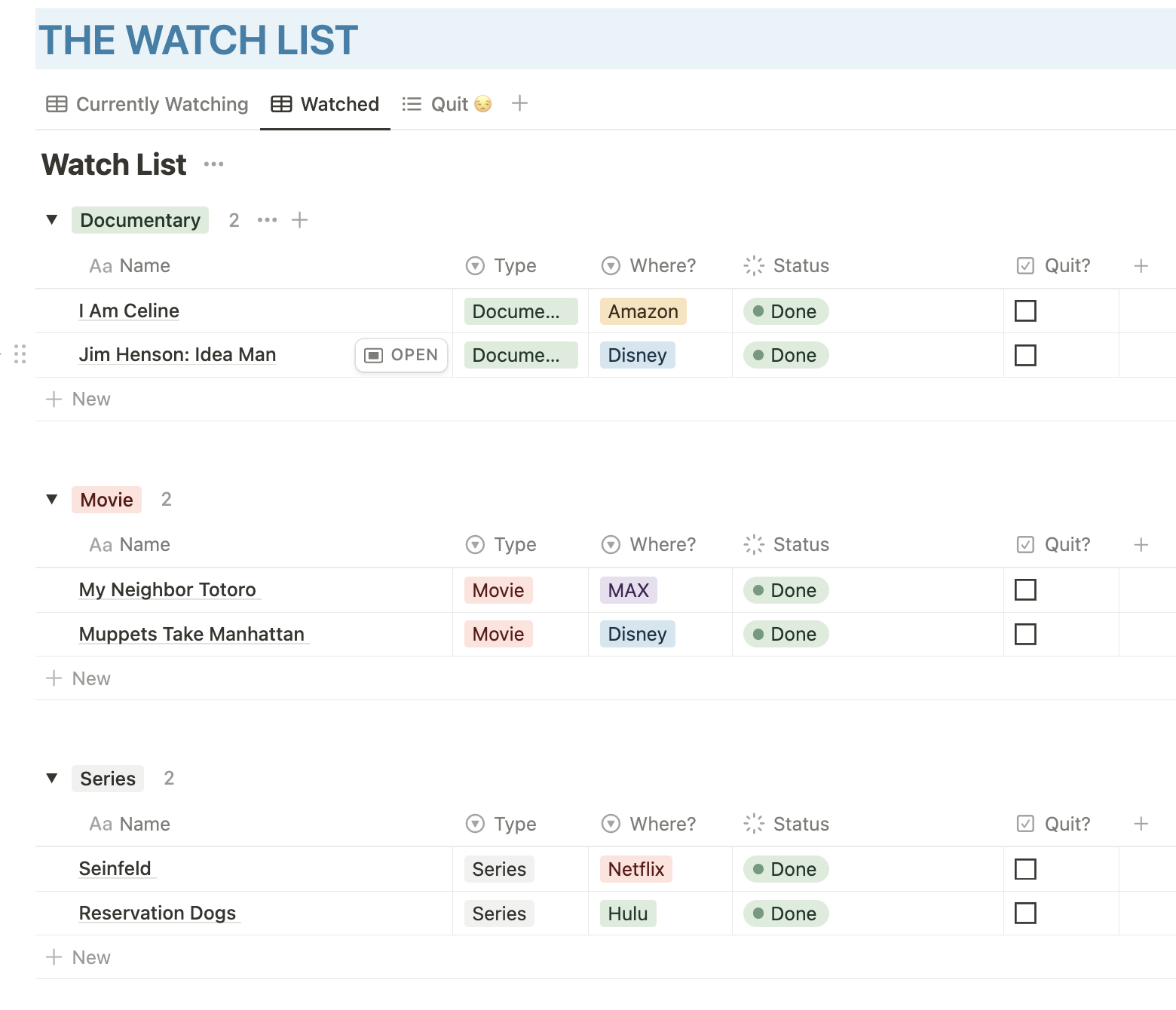Grab the drag handle beside Jim Henson row

[x=20, y=354]
